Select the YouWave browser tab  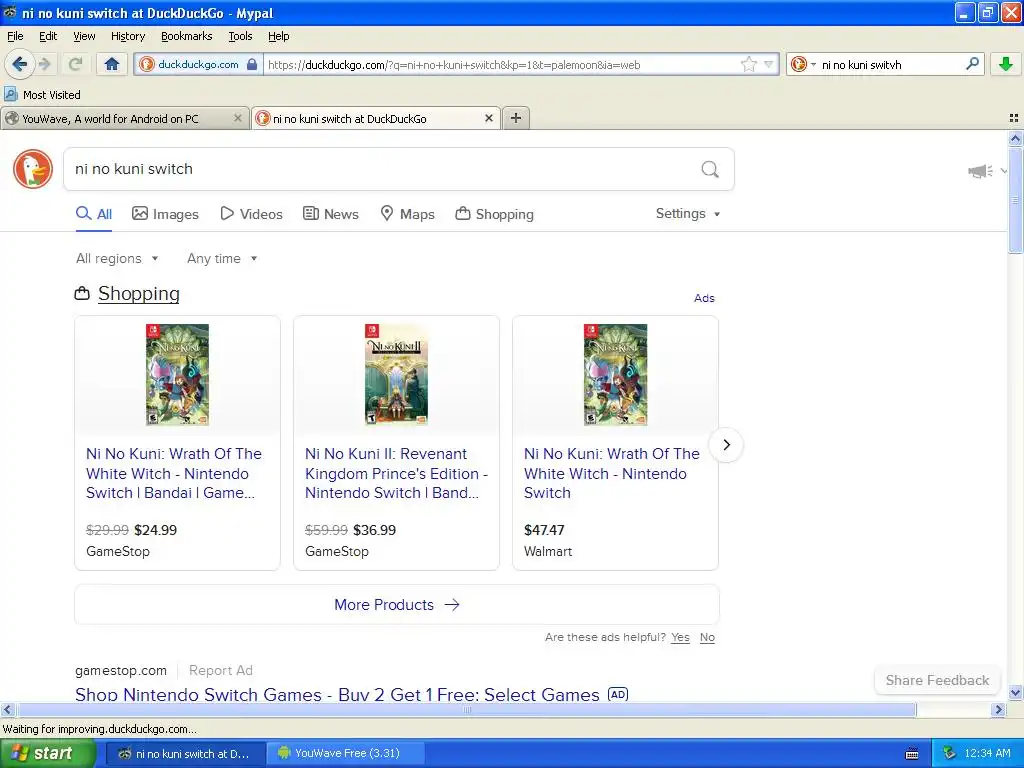click(x=125, y=118)
